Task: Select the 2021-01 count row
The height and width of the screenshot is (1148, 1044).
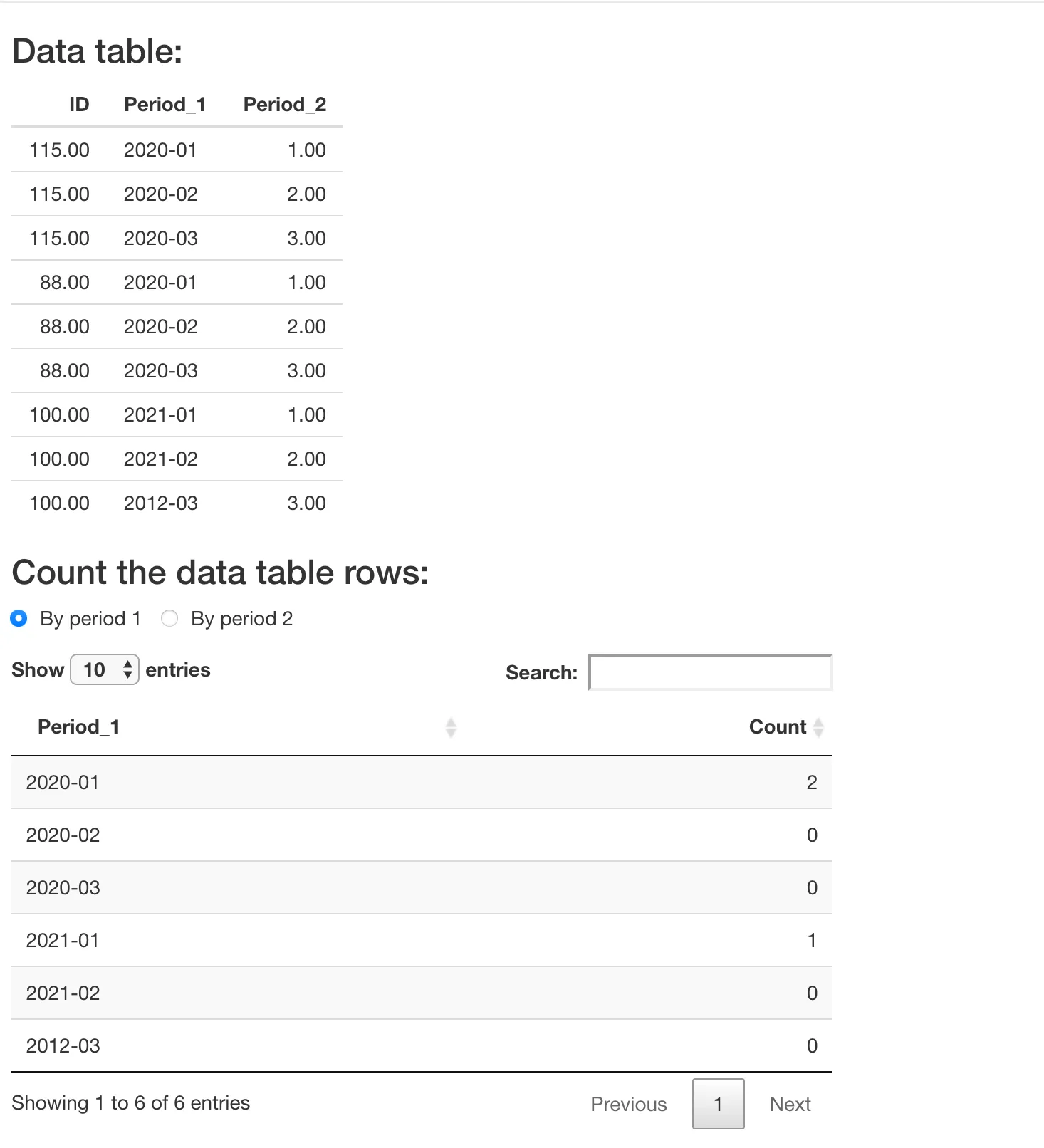Action: click(x=422, y=940)
